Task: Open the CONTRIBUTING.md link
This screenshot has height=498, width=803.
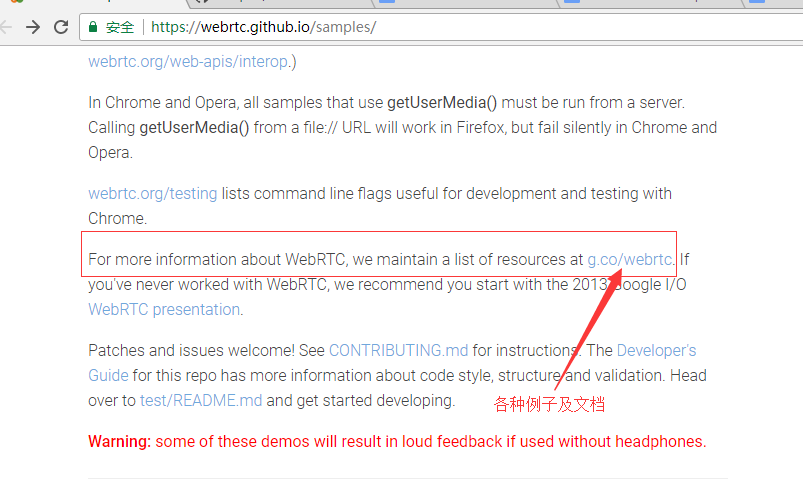Action: [398, 350]
